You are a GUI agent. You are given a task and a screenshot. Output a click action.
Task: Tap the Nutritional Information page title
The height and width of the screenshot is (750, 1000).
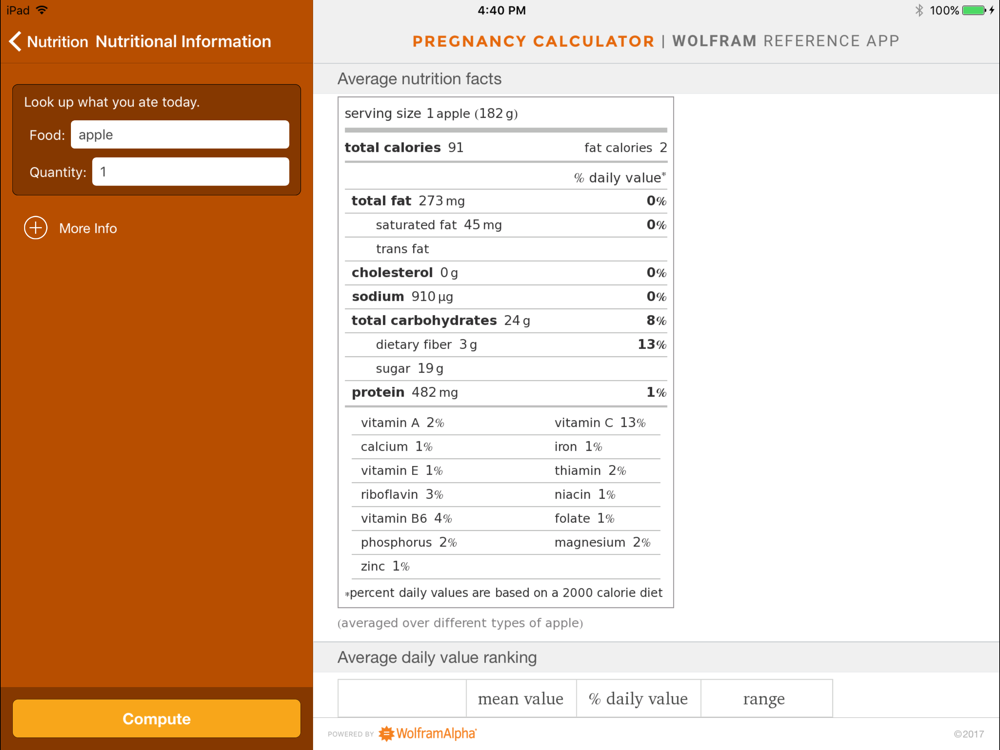tap(183, 41)
